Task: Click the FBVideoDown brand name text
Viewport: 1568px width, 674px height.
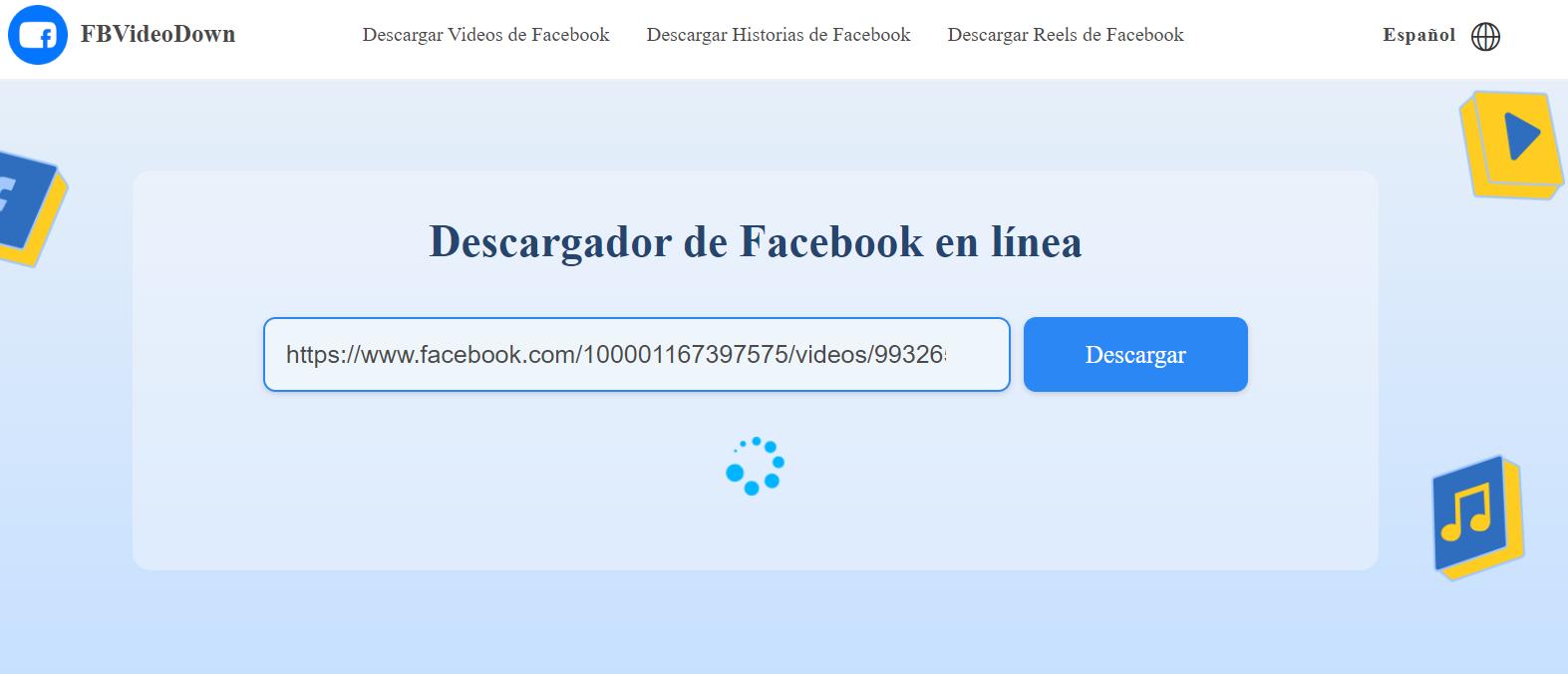Action: click(x=157, y=35)
